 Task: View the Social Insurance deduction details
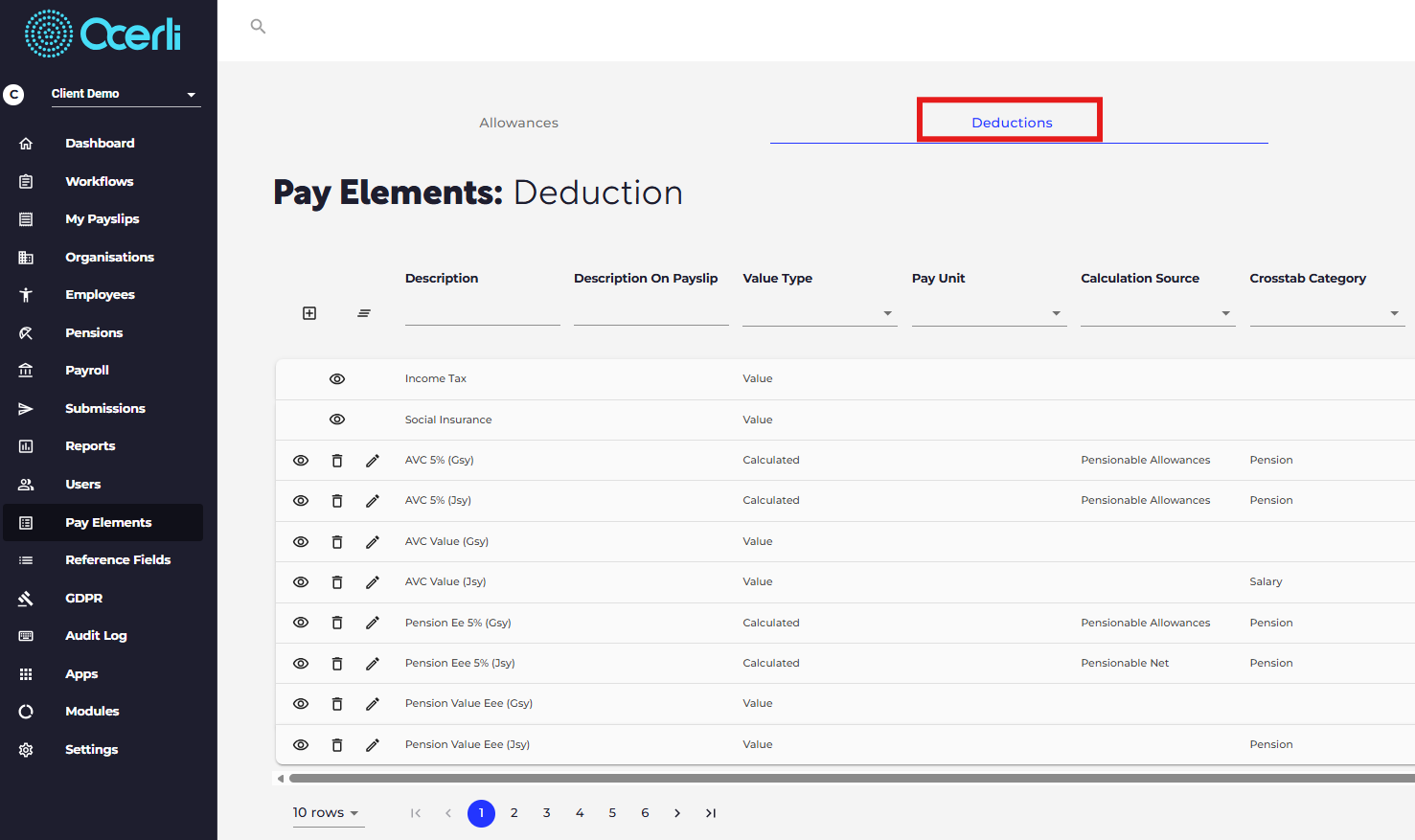click(x=337, y=420)
